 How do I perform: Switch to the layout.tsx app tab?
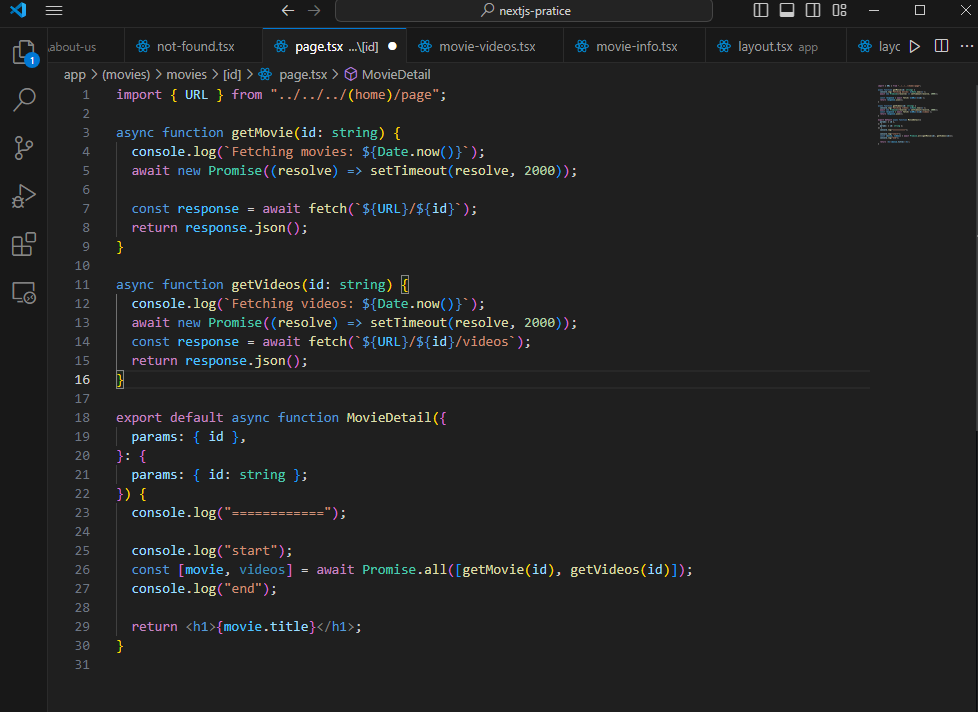pyautogui.click(x=777, y=47)
